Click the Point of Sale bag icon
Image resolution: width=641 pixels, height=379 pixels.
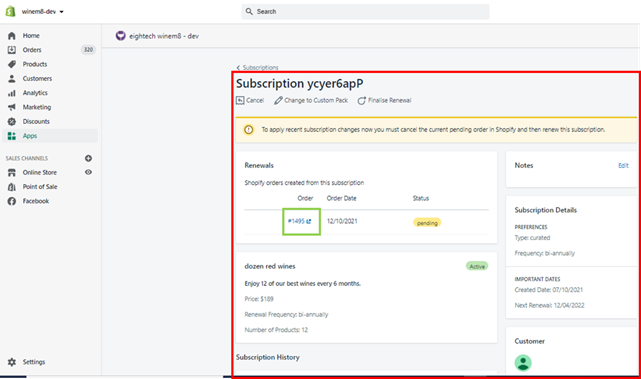[12, 187]
